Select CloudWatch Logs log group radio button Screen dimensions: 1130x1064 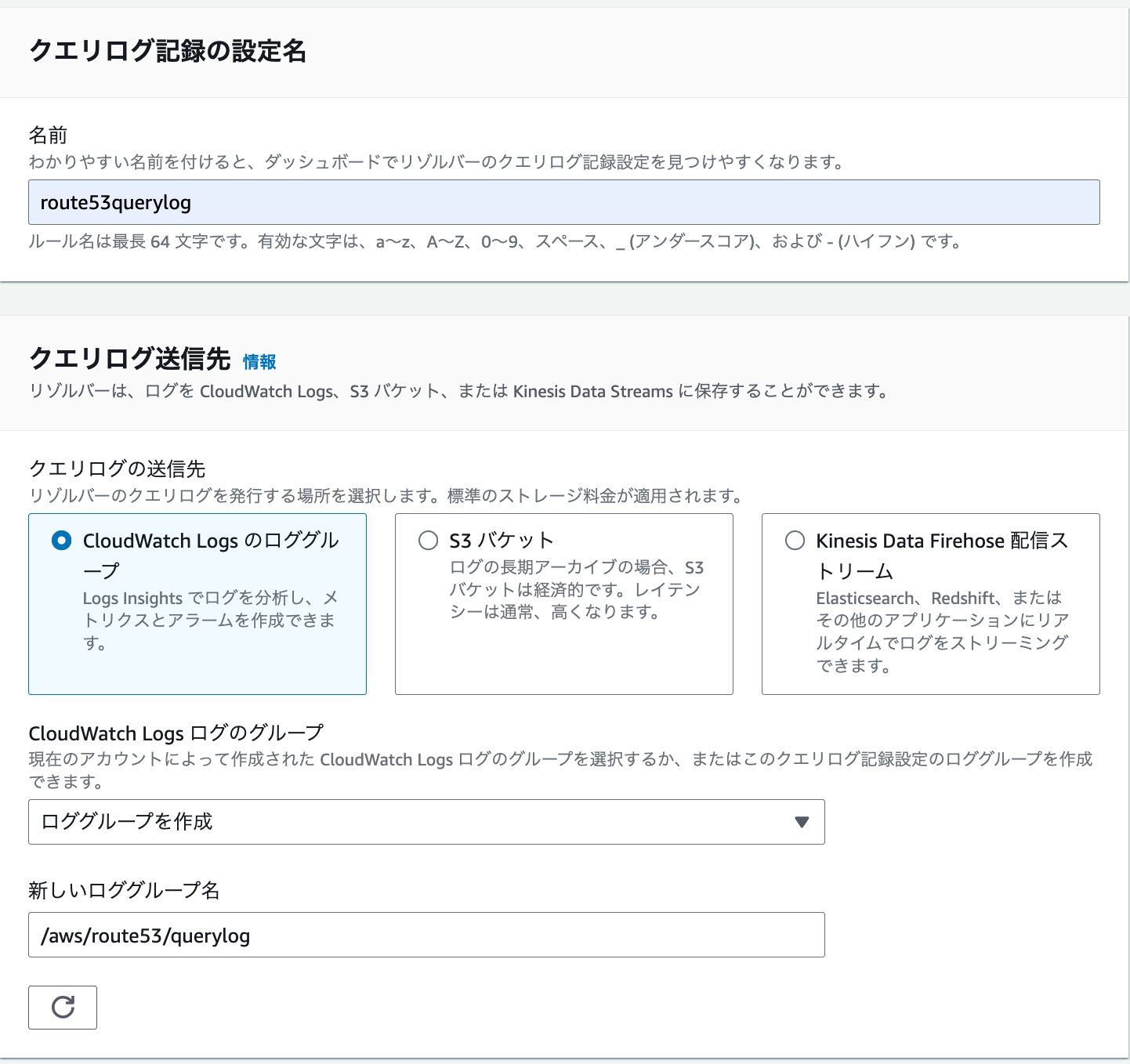61,541
